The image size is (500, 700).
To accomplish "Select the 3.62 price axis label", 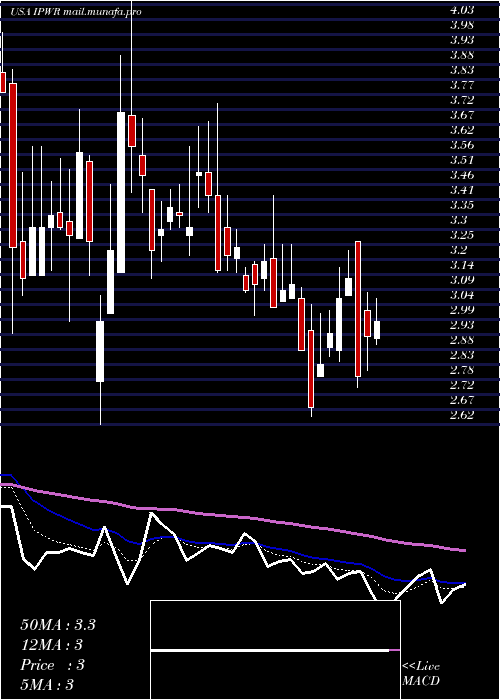I will pyautogui.click(x=462, y=129).
